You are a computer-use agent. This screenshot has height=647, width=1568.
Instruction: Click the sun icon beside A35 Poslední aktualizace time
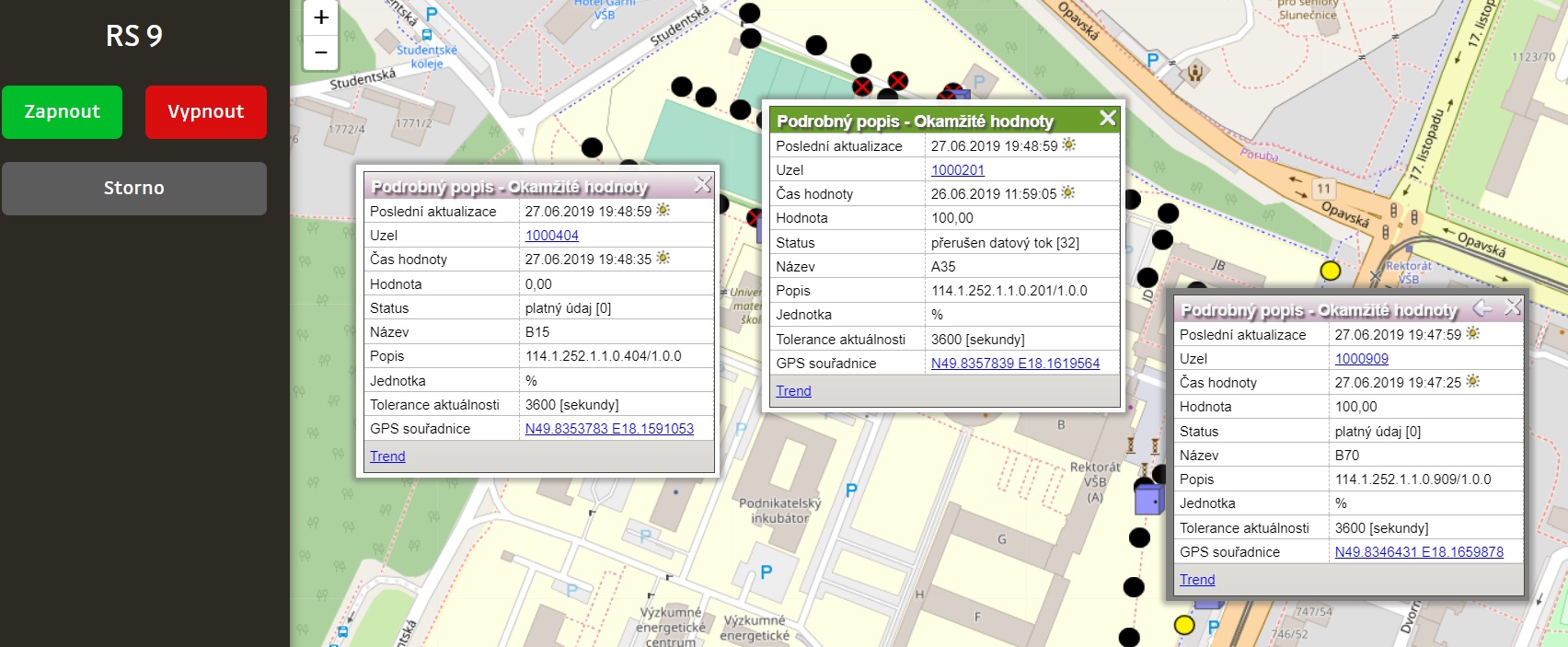tap(1069, 145)
